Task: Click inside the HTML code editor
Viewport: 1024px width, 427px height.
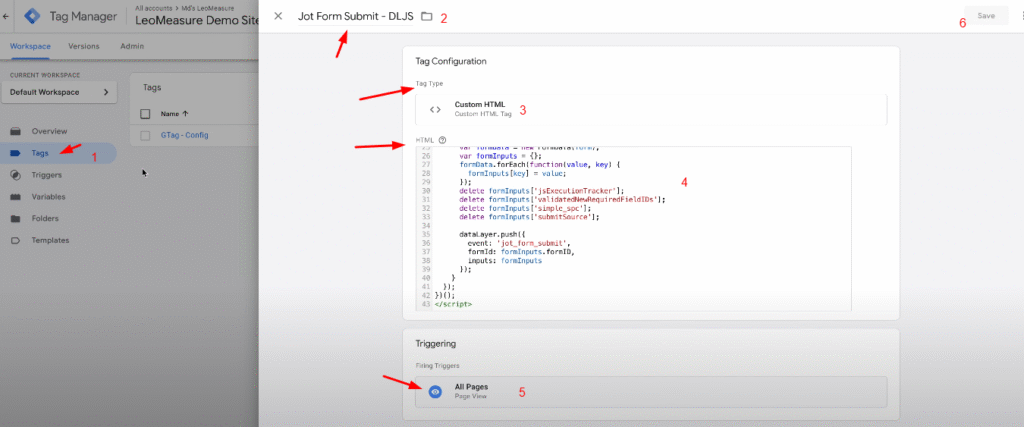Action: click(x=633, y=229)
